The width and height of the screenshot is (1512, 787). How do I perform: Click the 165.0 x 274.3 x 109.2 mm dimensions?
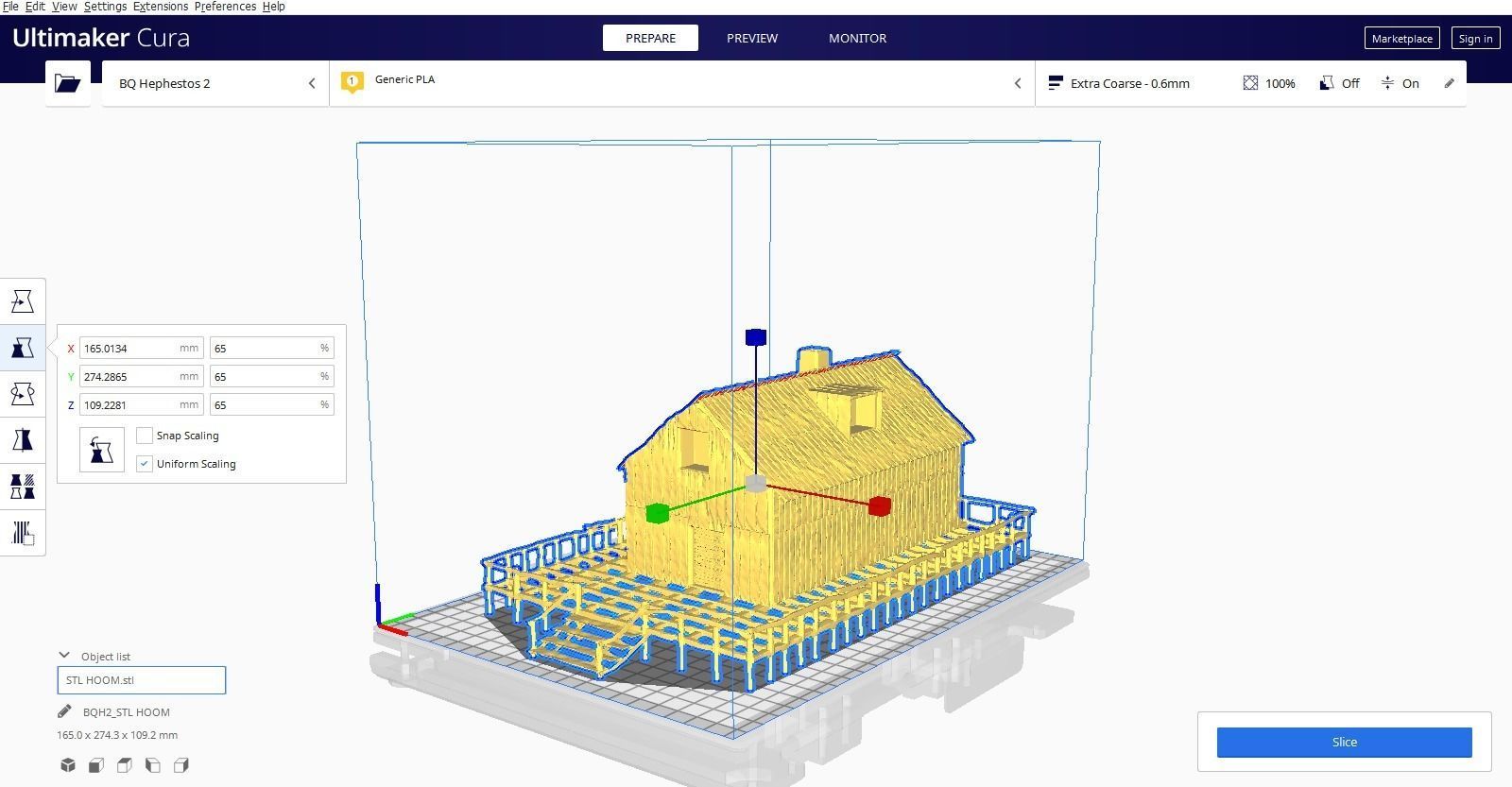click(117, 735)
